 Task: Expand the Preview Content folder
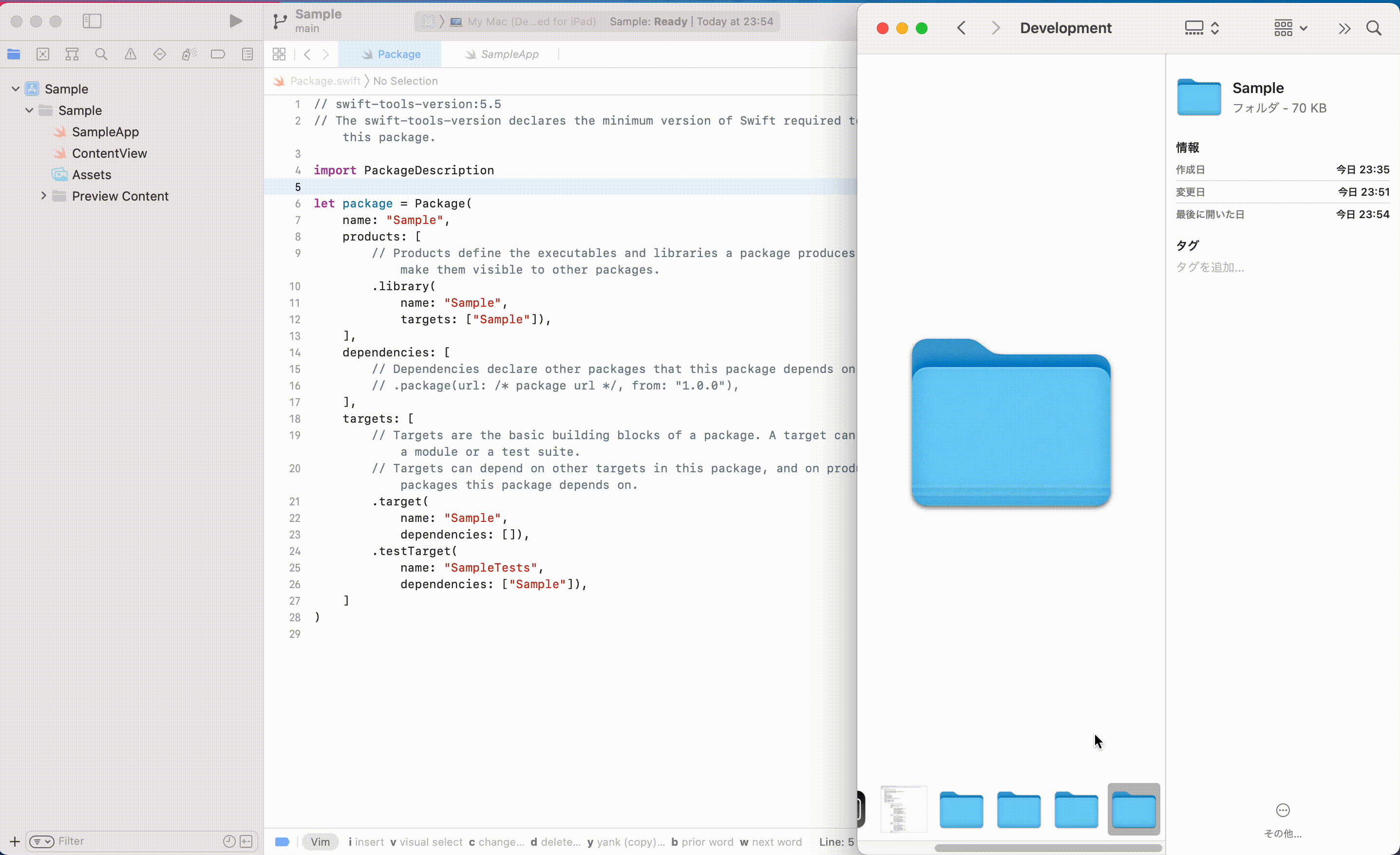point(44,196)
